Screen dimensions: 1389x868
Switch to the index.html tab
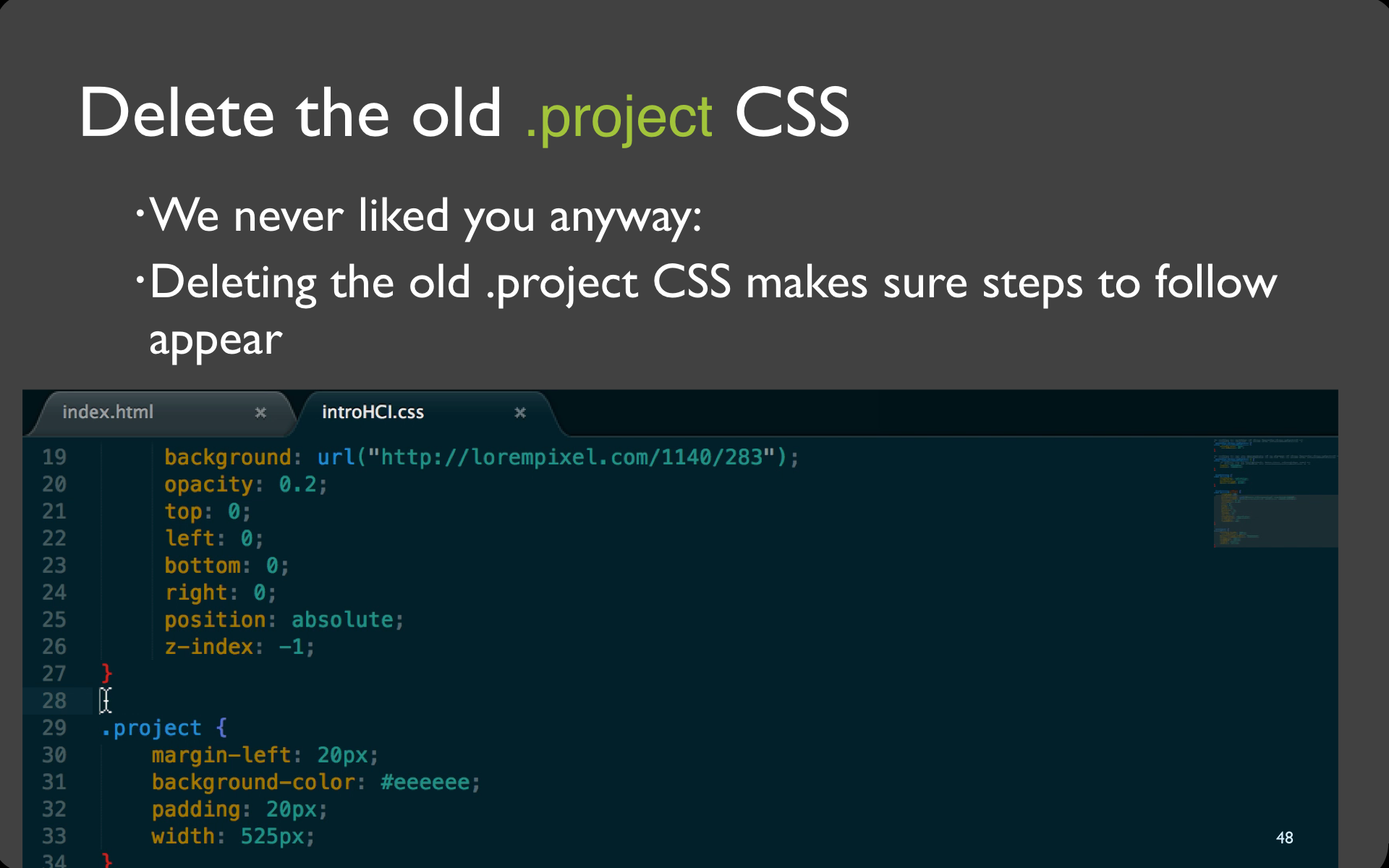pos(109,412)
